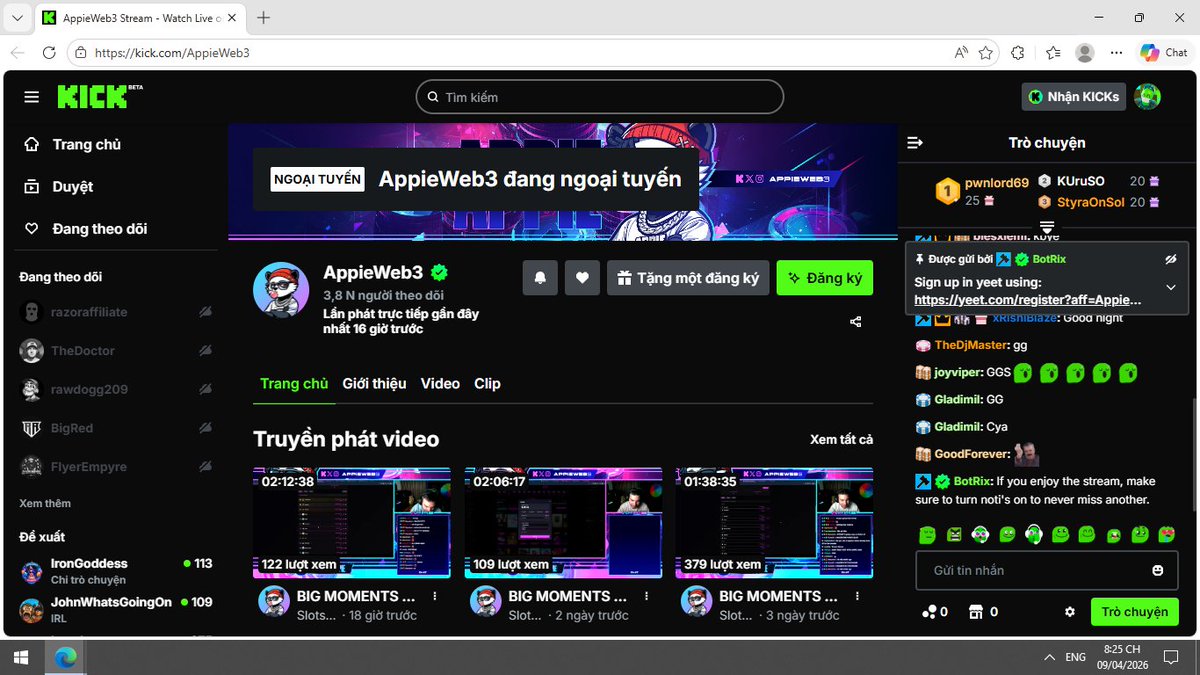
Task: Add this page to favorites star
Action: point(986,53)
